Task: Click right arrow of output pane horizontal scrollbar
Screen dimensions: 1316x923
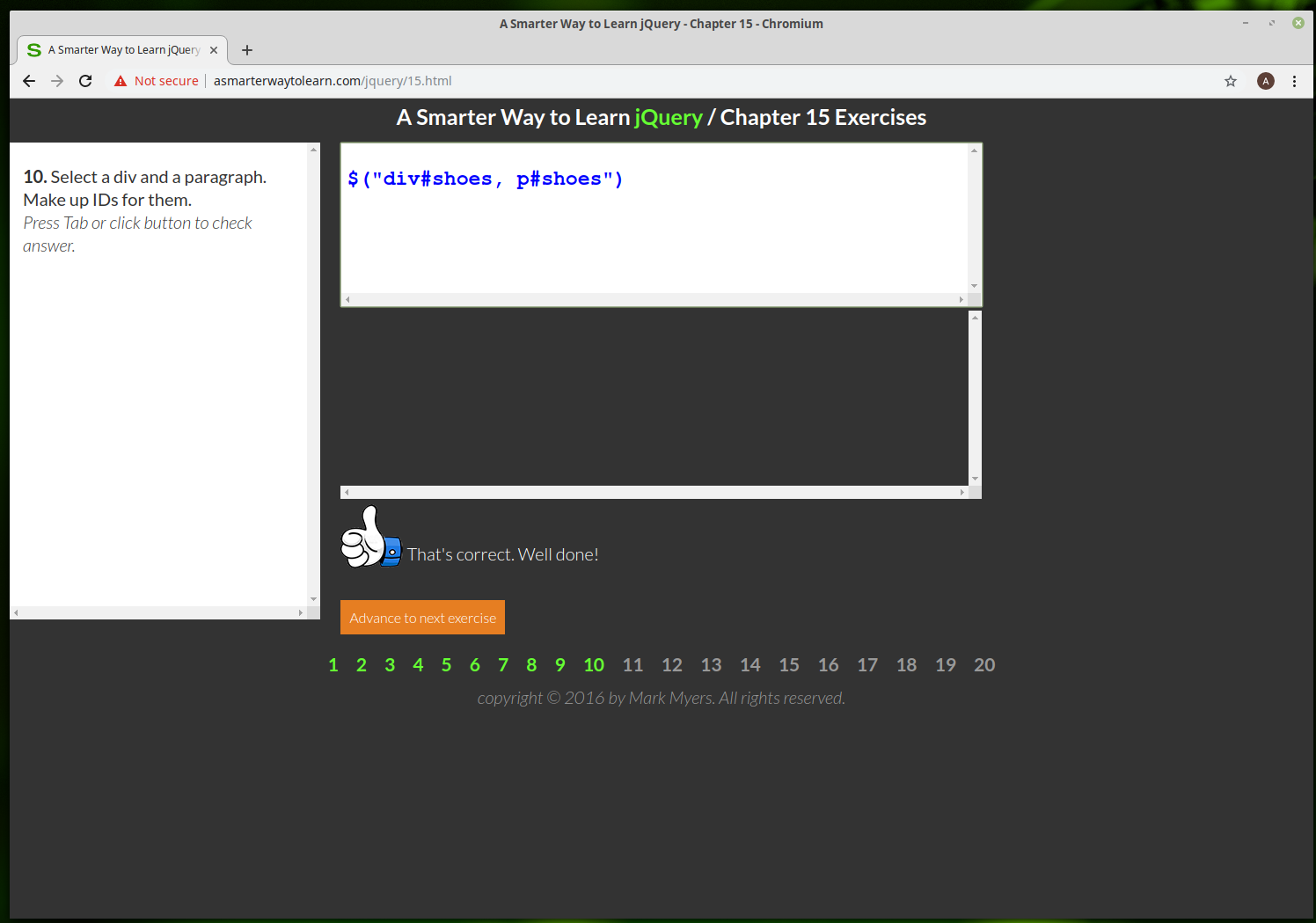Action: pos(961,493)
